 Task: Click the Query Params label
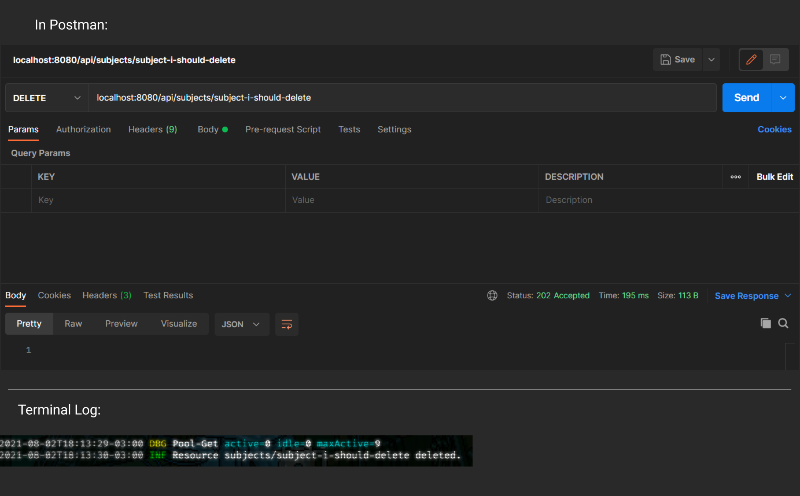pos(40,153)
